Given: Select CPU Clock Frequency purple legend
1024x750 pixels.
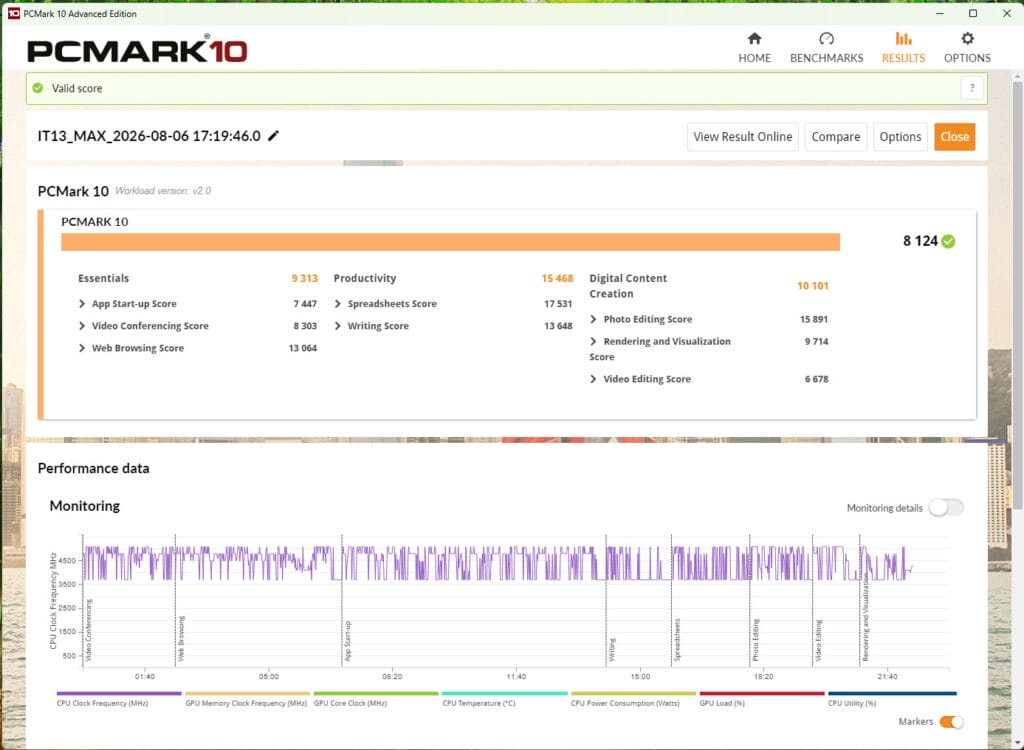Looking at the screenshot, I should coord(119,698).
